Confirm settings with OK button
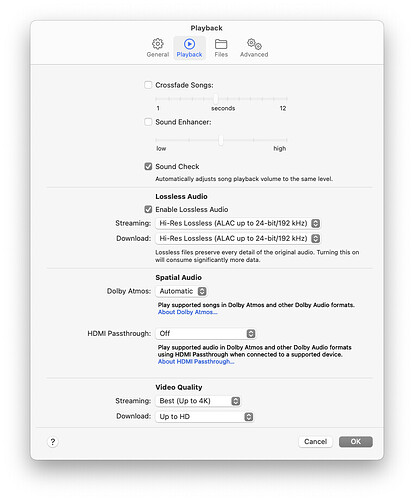This screenshot has height=500, width=414. click(x=356, y=442)
